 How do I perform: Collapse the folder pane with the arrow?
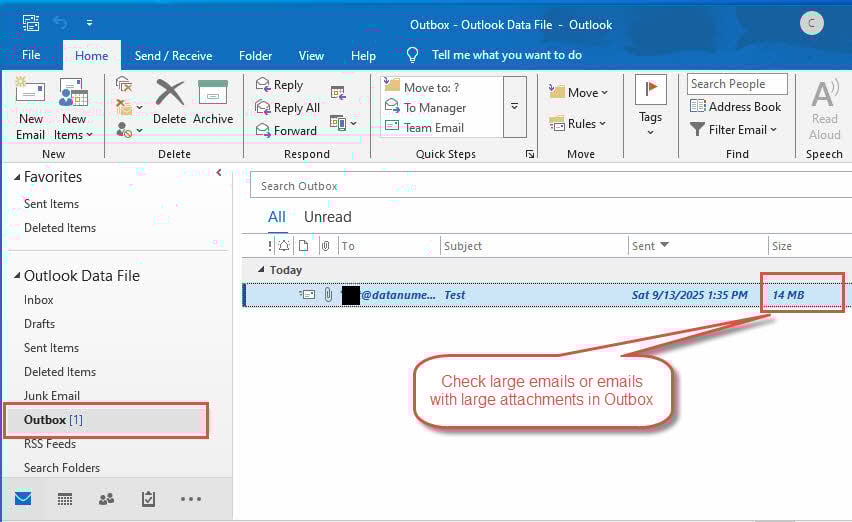[x=219, y=173]
